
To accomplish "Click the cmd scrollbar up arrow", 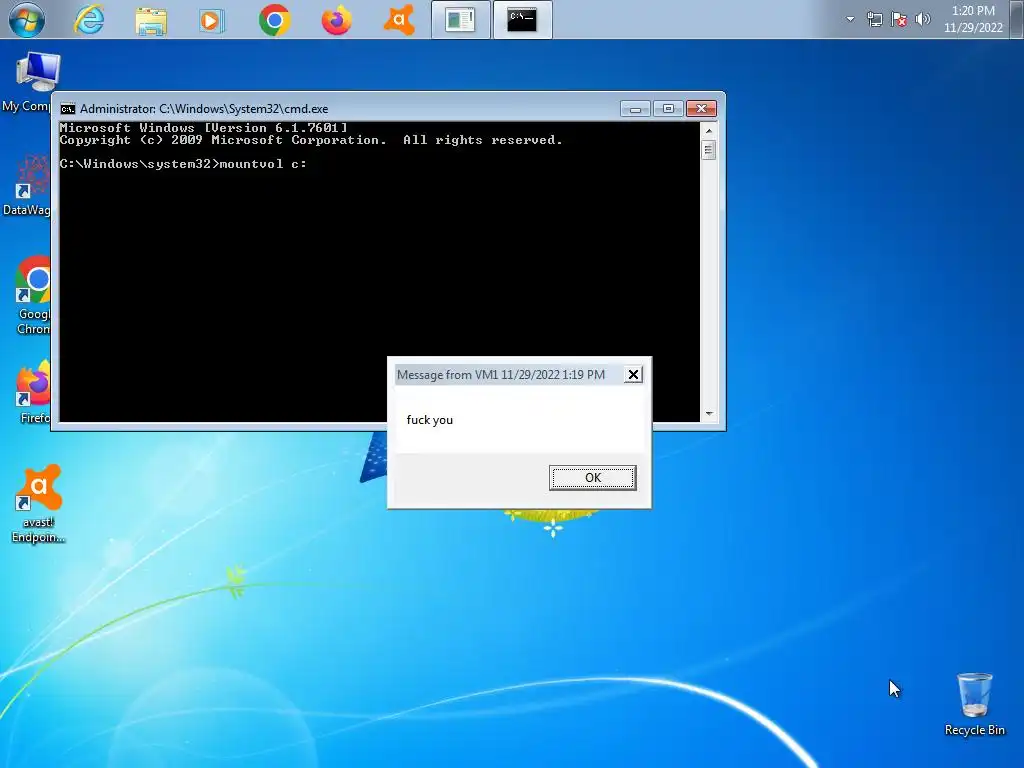I will [709, 131].
